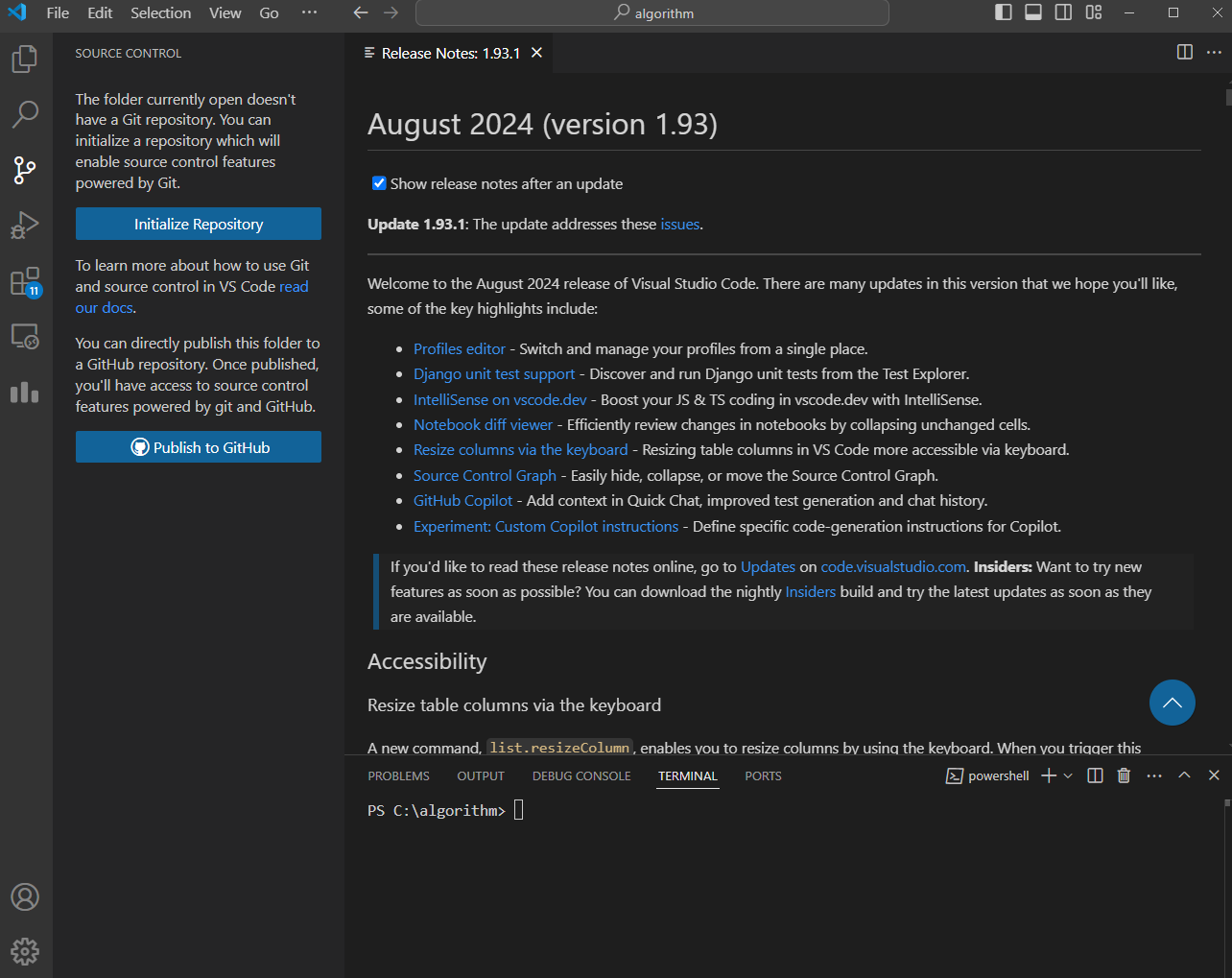Toggle secondary side bar layout icon
Image resolution: width=1232 pixels, height=978 pixels.
click(1063, 12)
